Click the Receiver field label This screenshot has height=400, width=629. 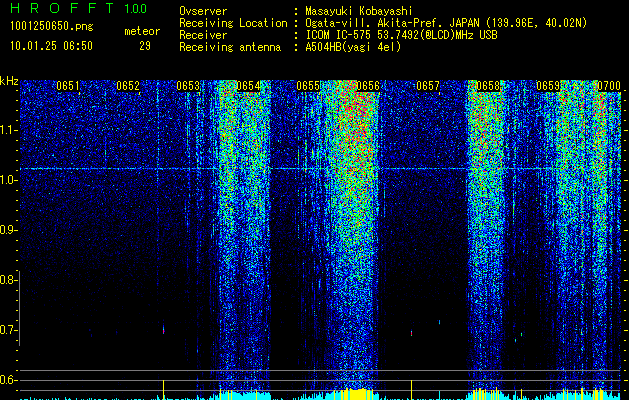point(203,35)
